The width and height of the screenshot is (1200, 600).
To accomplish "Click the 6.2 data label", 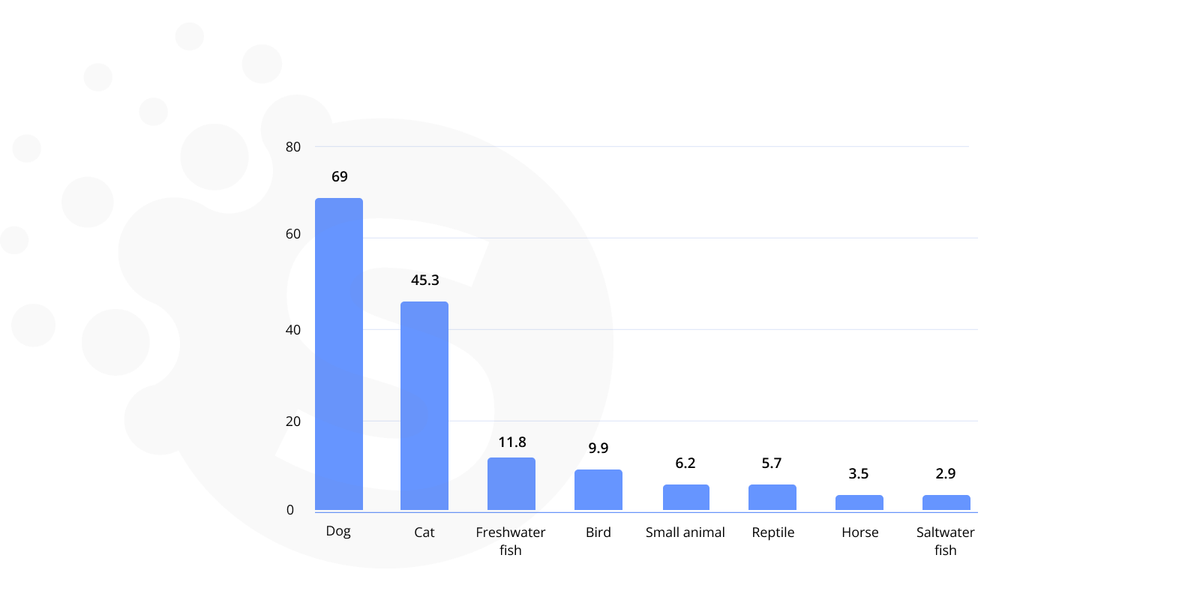I will [x=685, y=463].
